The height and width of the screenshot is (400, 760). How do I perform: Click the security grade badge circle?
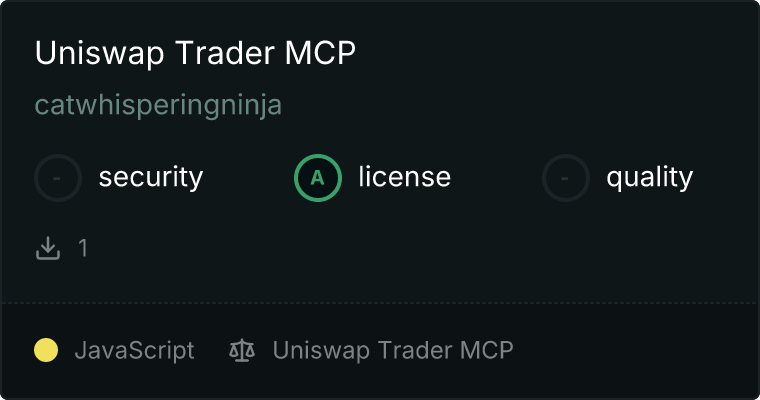point(58,178)
